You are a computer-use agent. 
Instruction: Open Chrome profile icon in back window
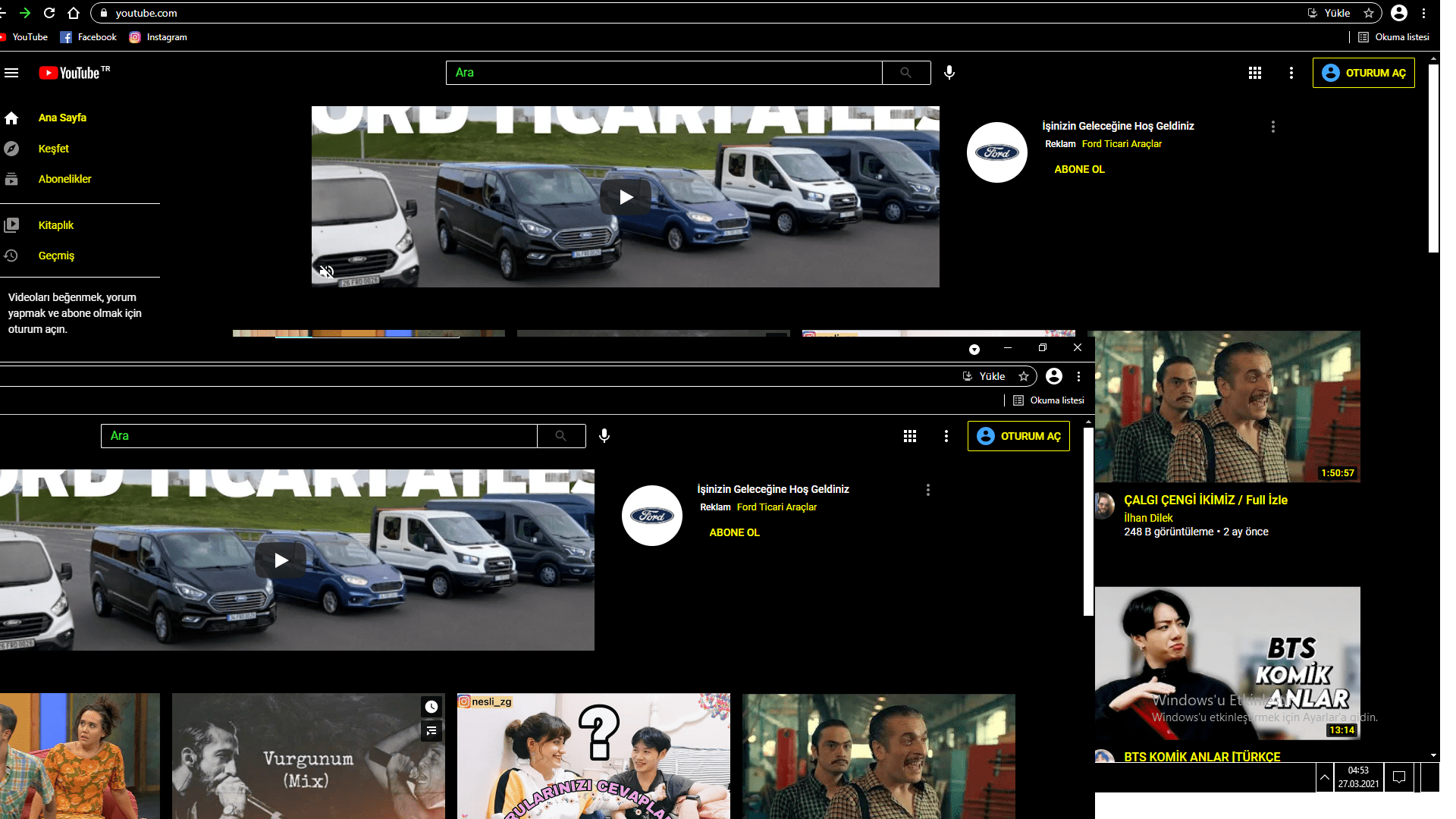tap(1399, 13)
